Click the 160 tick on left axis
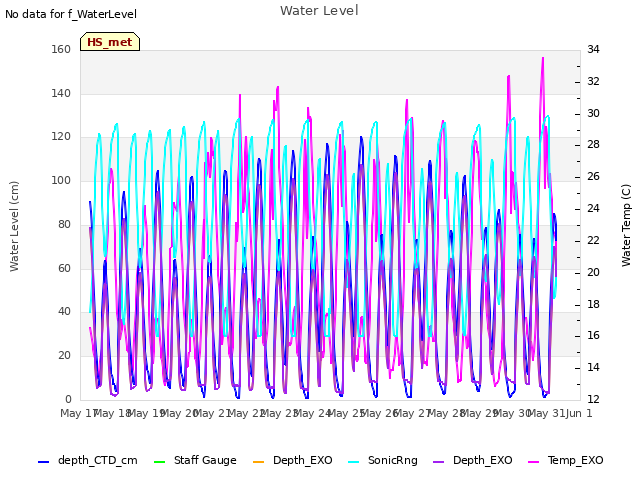This screenshot has width=640, height=480. click(x=61, y=49)
